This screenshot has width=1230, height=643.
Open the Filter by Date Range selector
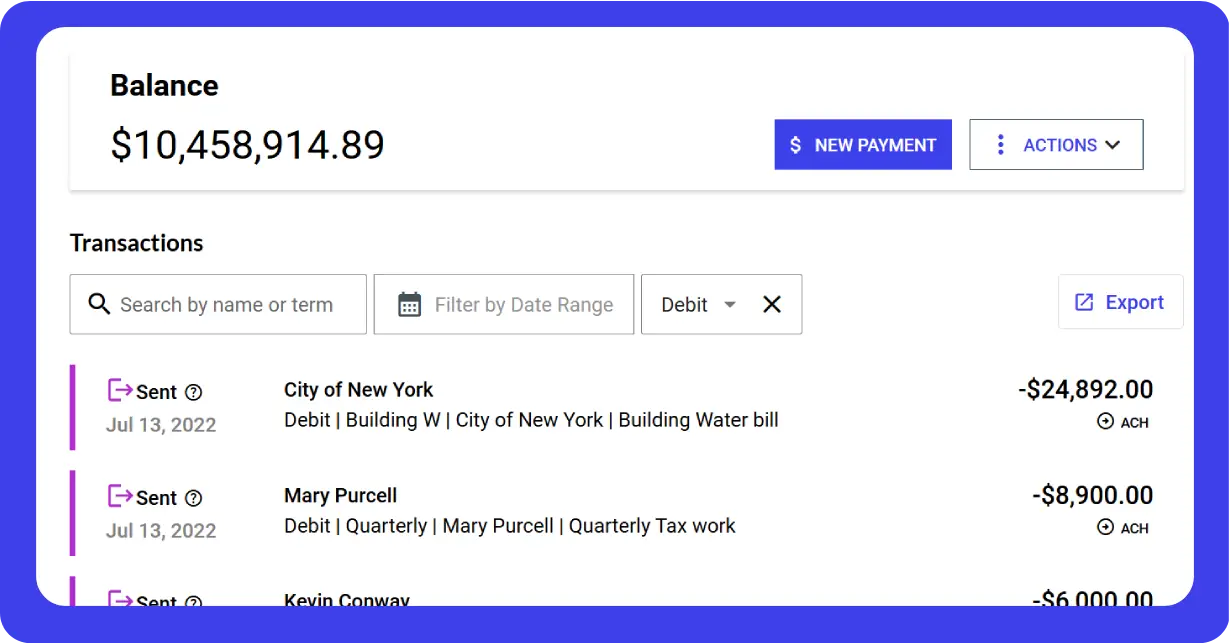(503, 304)
